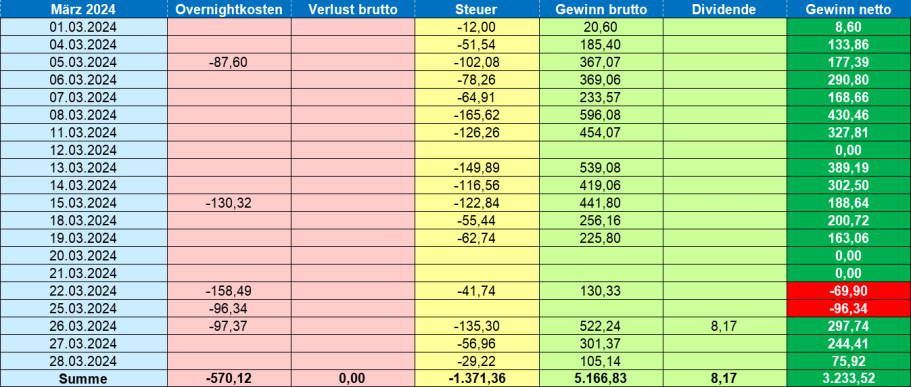
Task: Select gross profit cell 596,08
Action: point(601,115)
